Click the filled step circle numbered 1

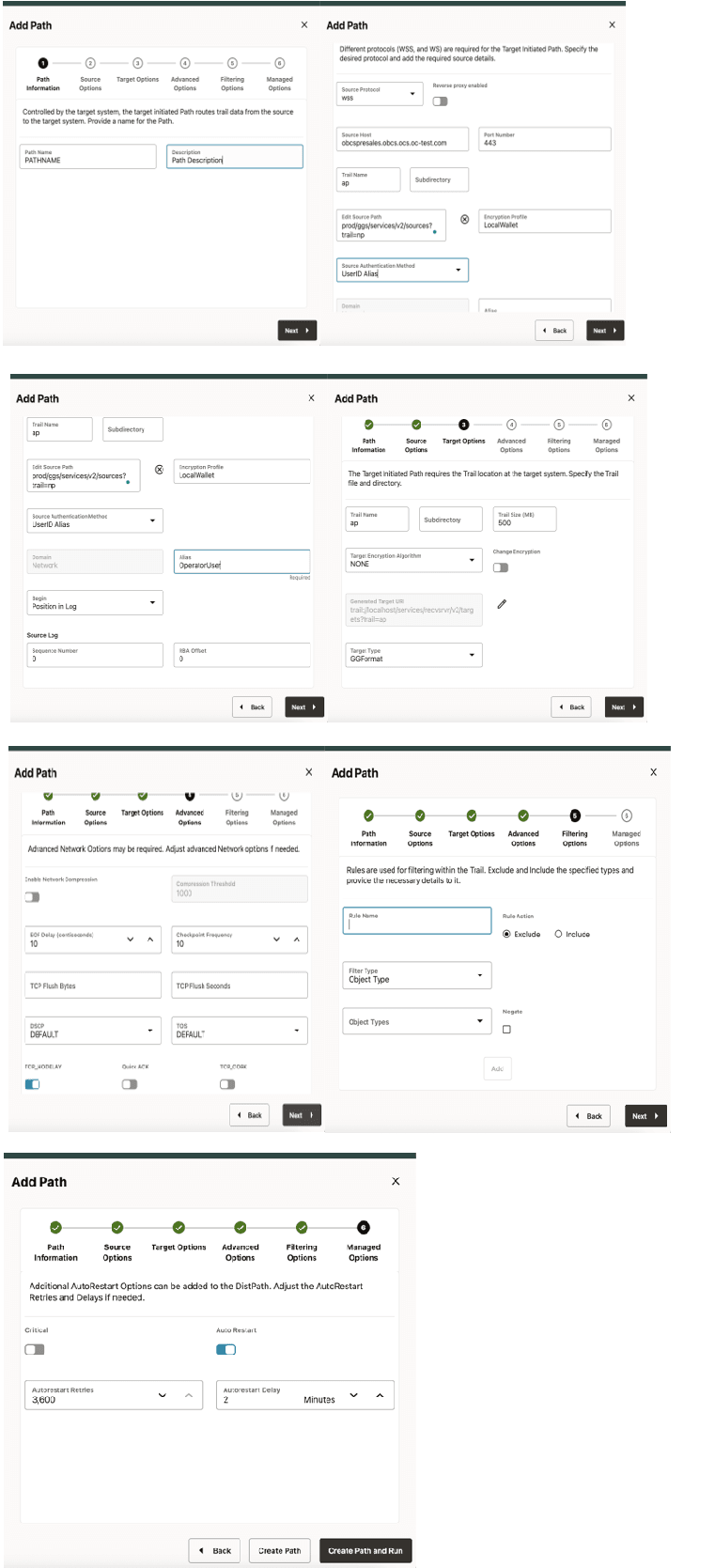click(43, 63)
